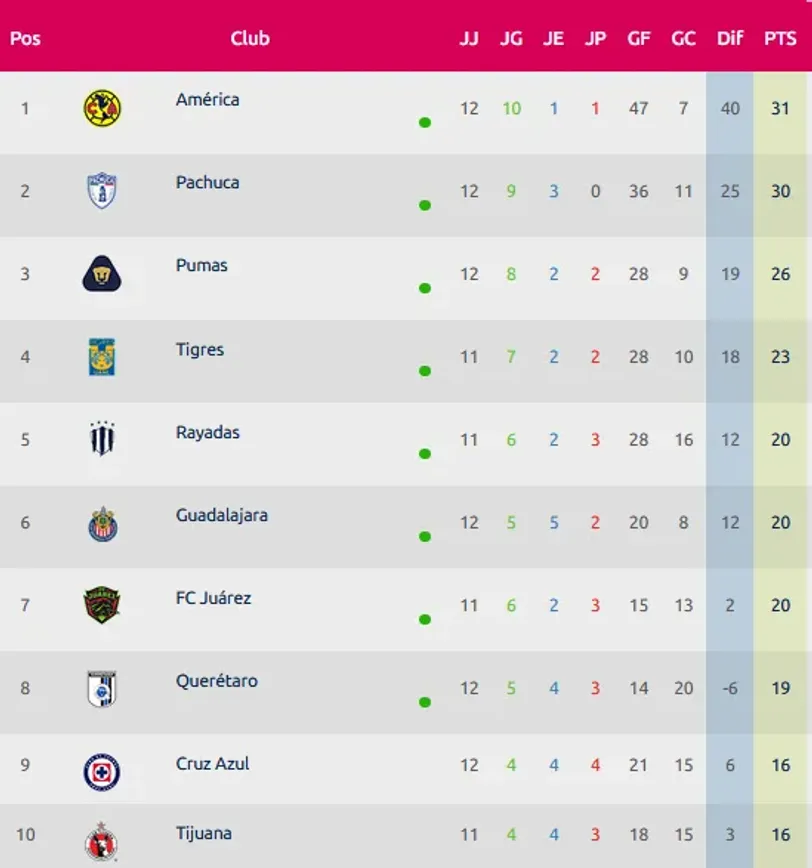Select the Tigres team crest

[x=102, y=357]
